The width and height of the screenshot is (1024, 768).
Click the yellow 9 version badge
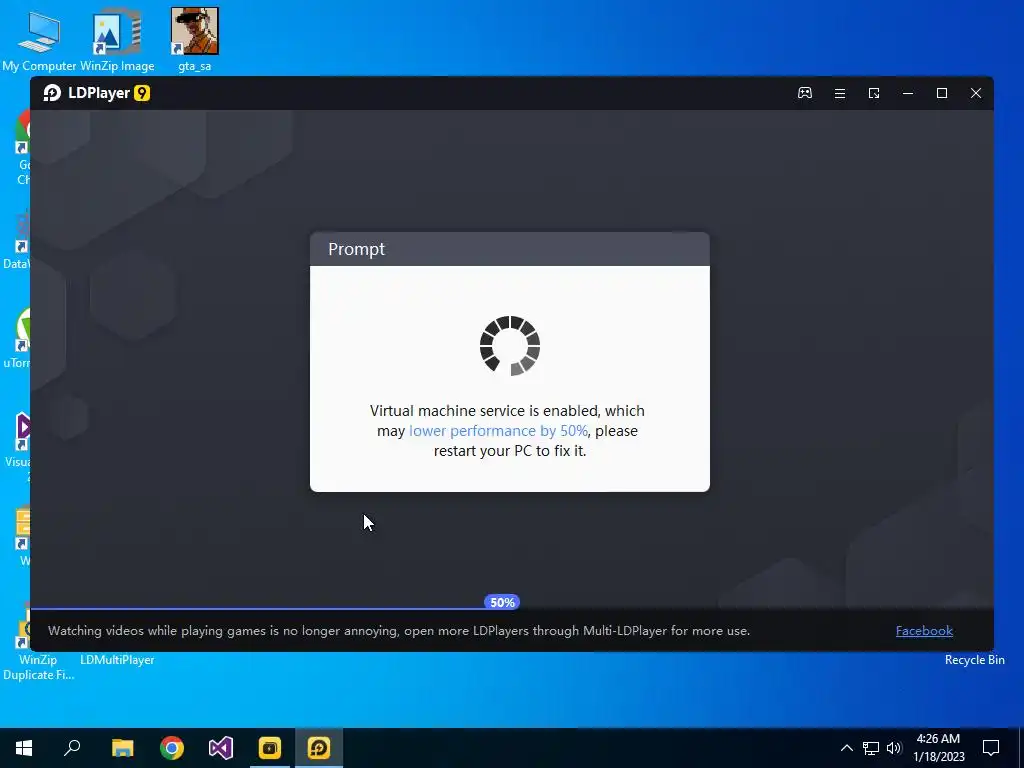coord(142,93)
